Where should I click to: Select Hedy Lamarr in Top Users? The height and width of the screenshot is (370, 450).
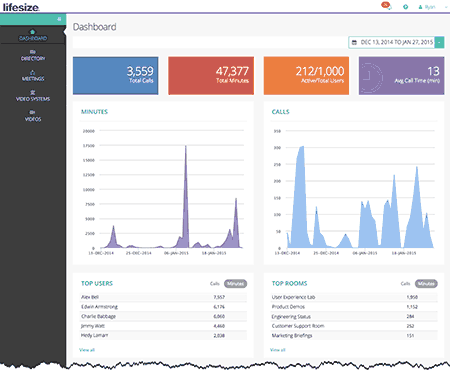(x=163, y=335)
